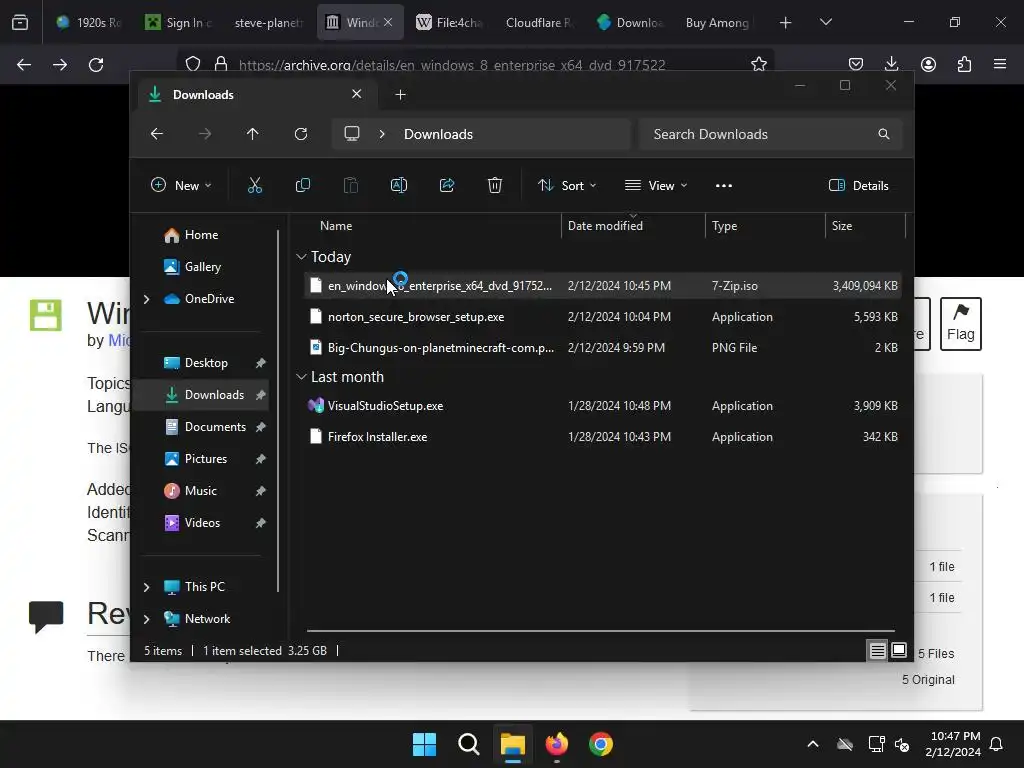Switch to the Buy Among Firefox tab

pos(718,23)
